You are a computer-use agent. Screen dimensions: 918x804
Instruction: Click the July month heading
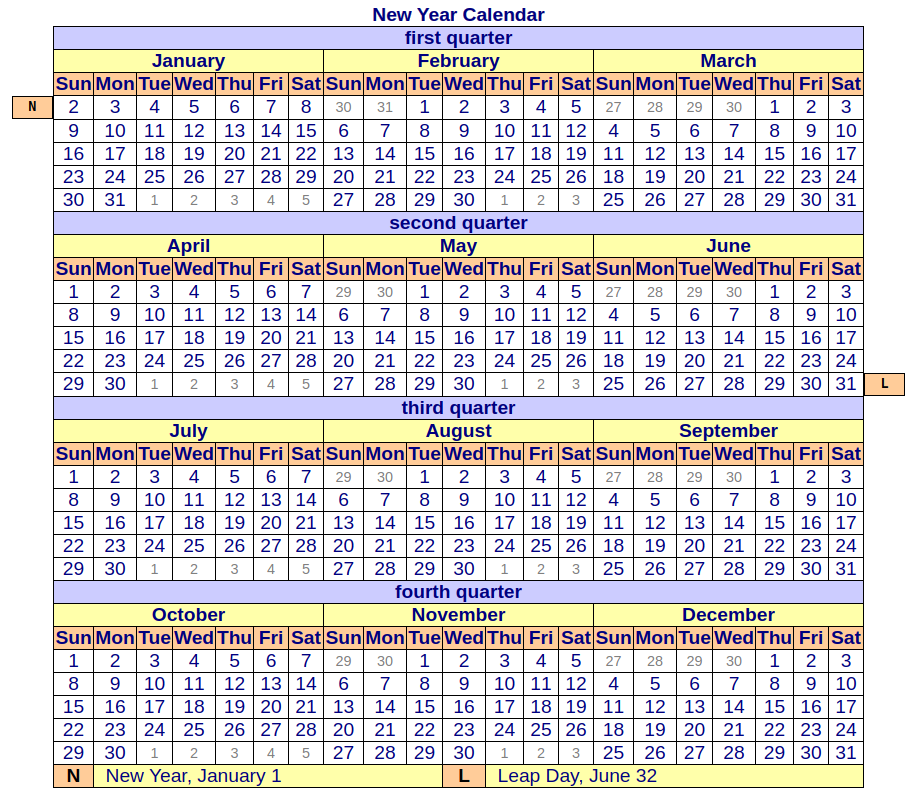click(189, 431)
